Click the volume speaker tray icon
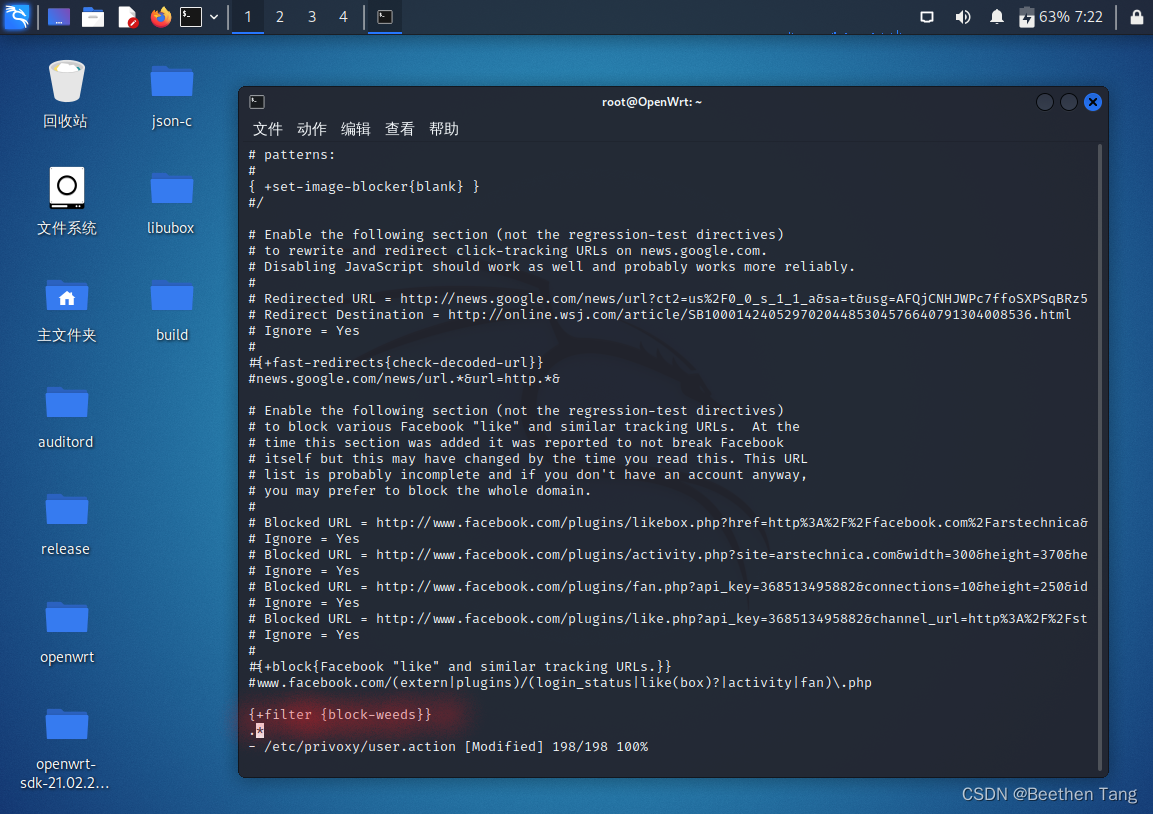Screen dimensions: 1153x814 click(963, 17)
